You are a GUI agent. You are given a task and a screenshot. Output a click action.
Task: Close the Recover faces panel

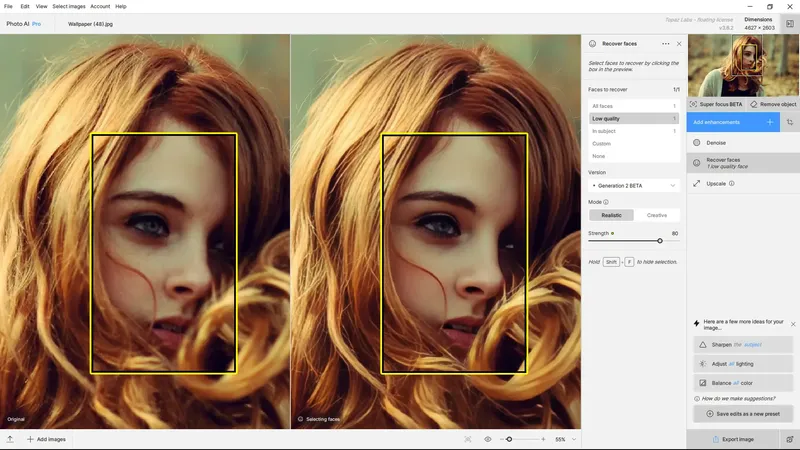tap(679, 44)
